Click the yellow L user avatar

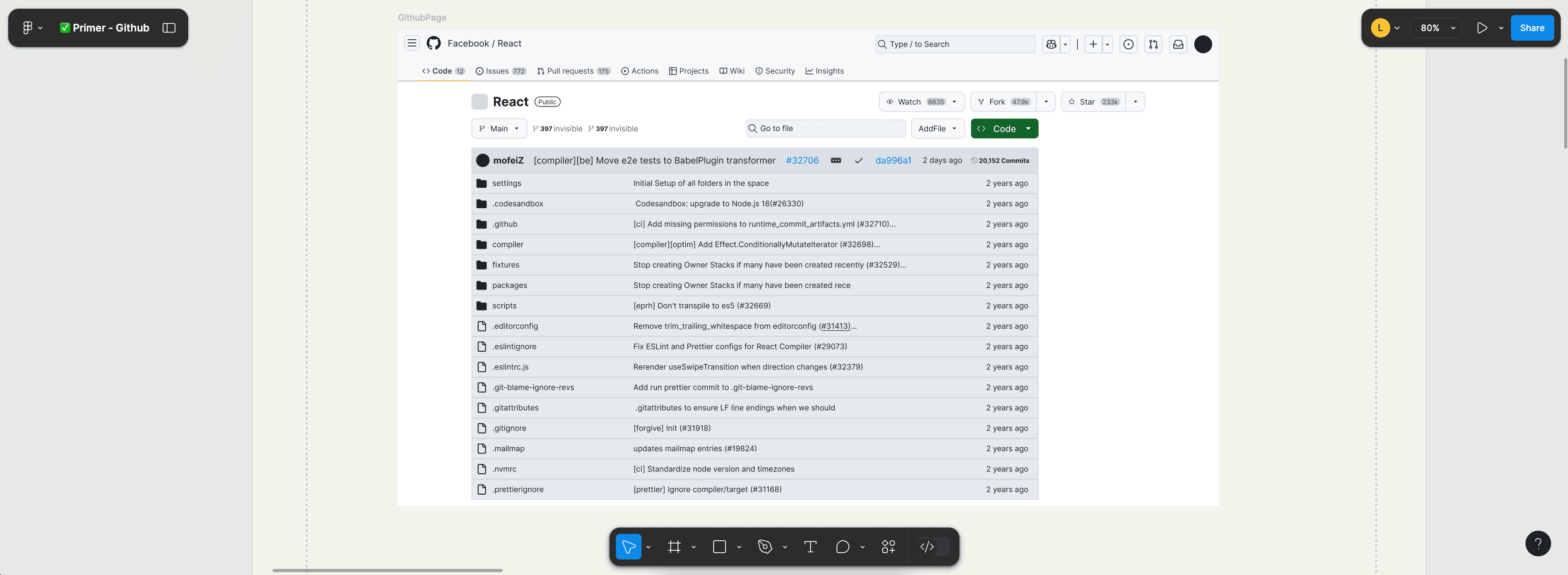[1380, 27]
